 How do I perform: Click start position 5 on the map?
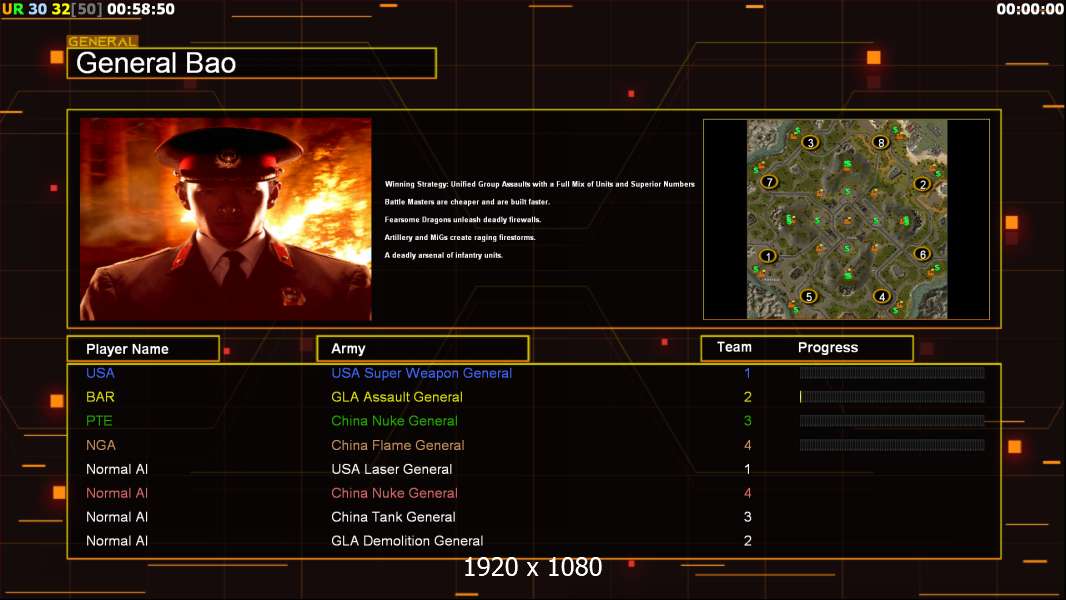coord(809,296)
